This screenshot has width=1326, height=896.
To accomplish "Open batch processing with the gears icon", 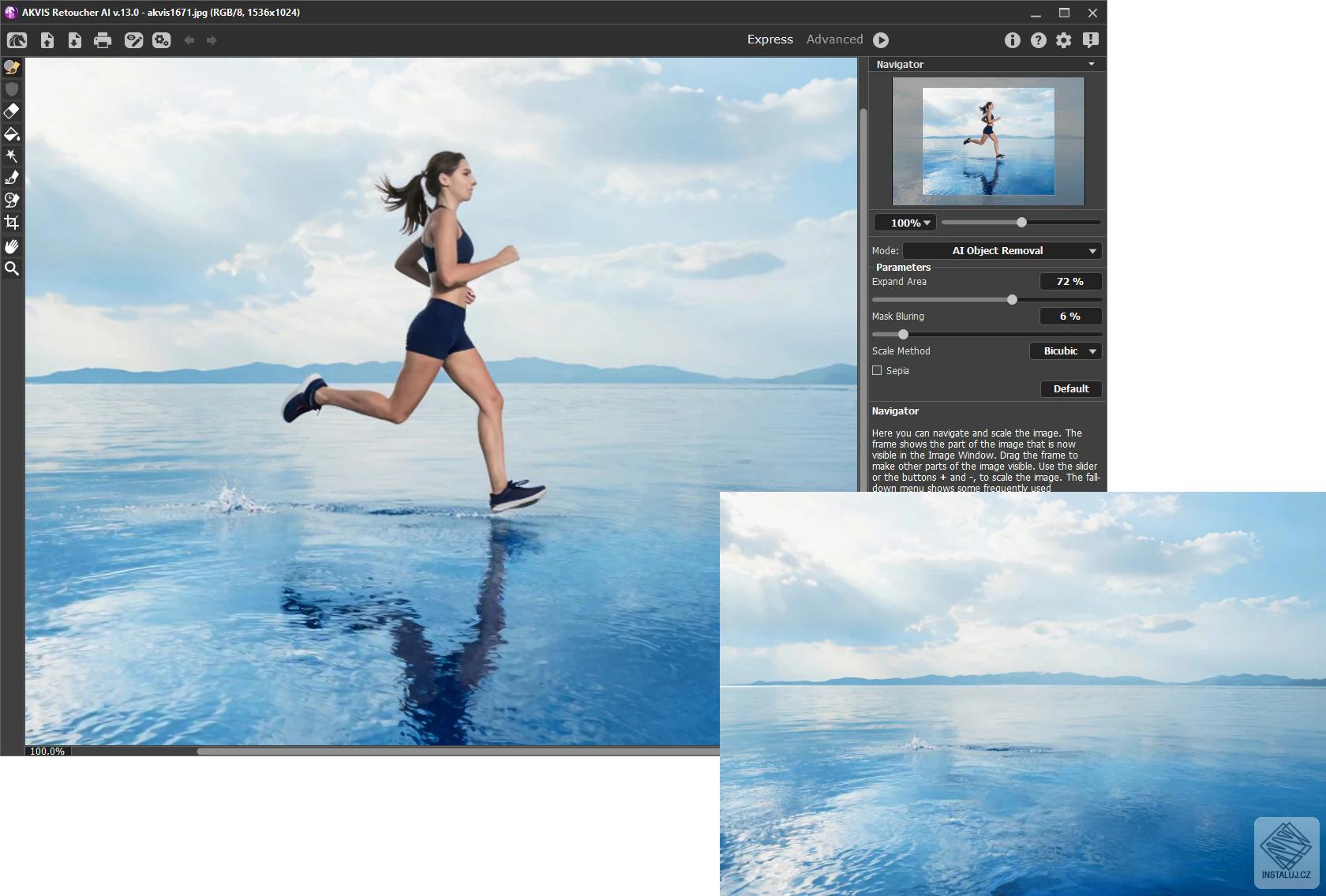I will coord(162,40).
